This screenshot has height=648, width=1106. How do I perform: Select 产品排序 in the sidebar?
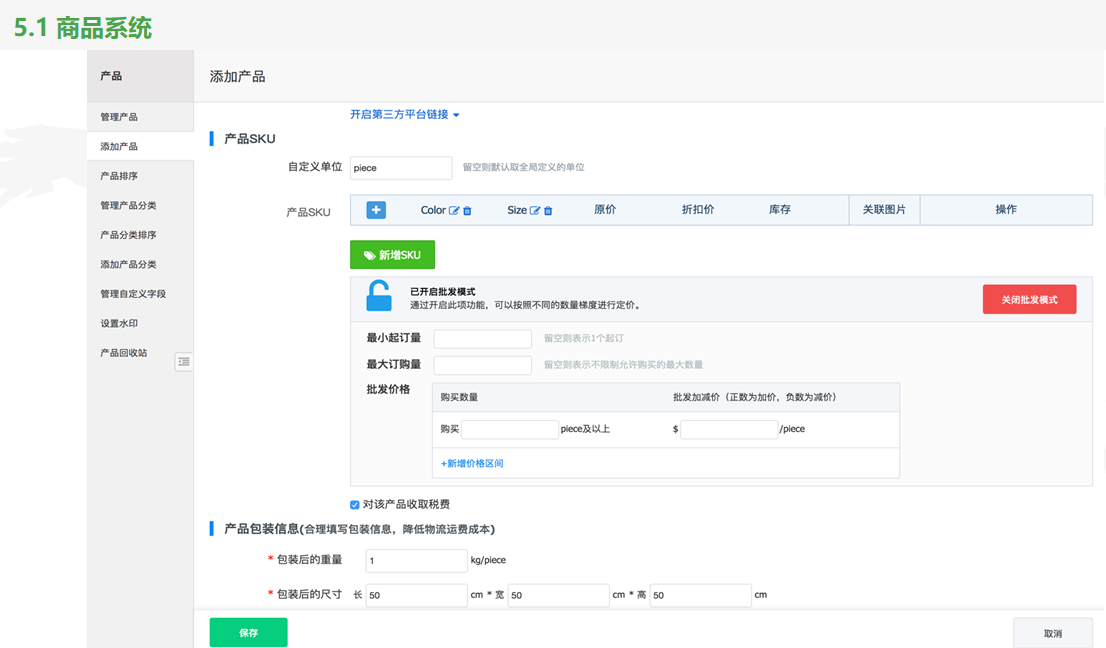point(119,176)
